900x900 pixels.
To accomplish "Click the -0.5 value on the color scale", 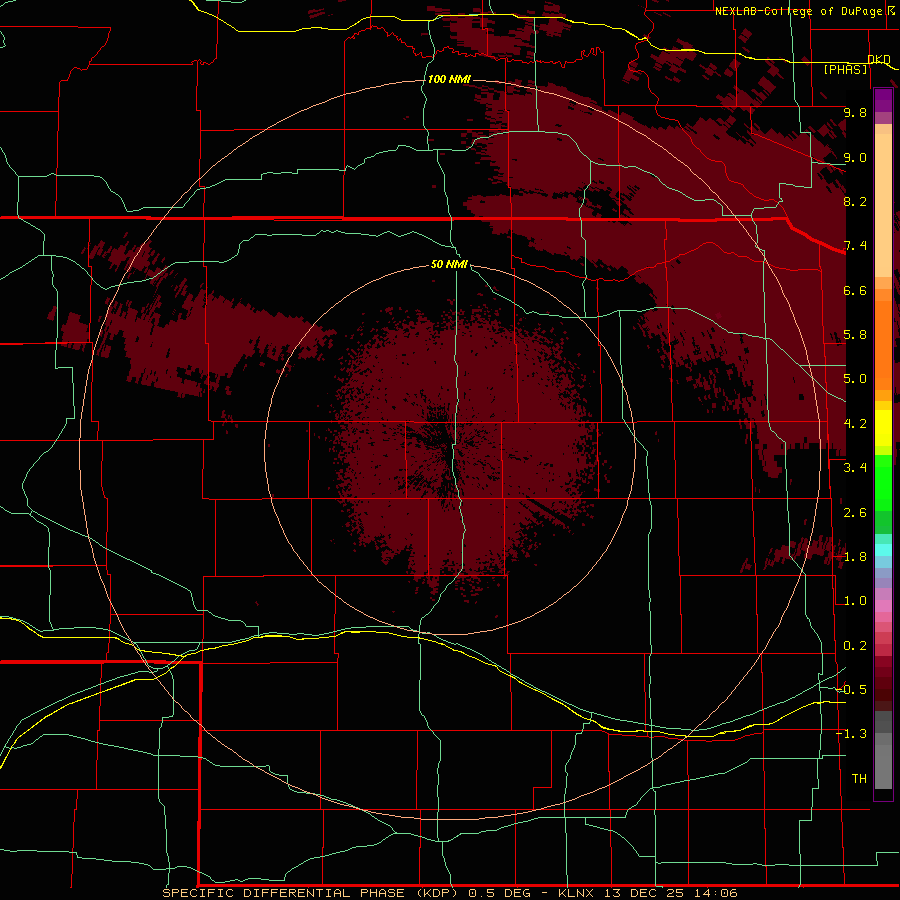I will (x=852, y=689).
